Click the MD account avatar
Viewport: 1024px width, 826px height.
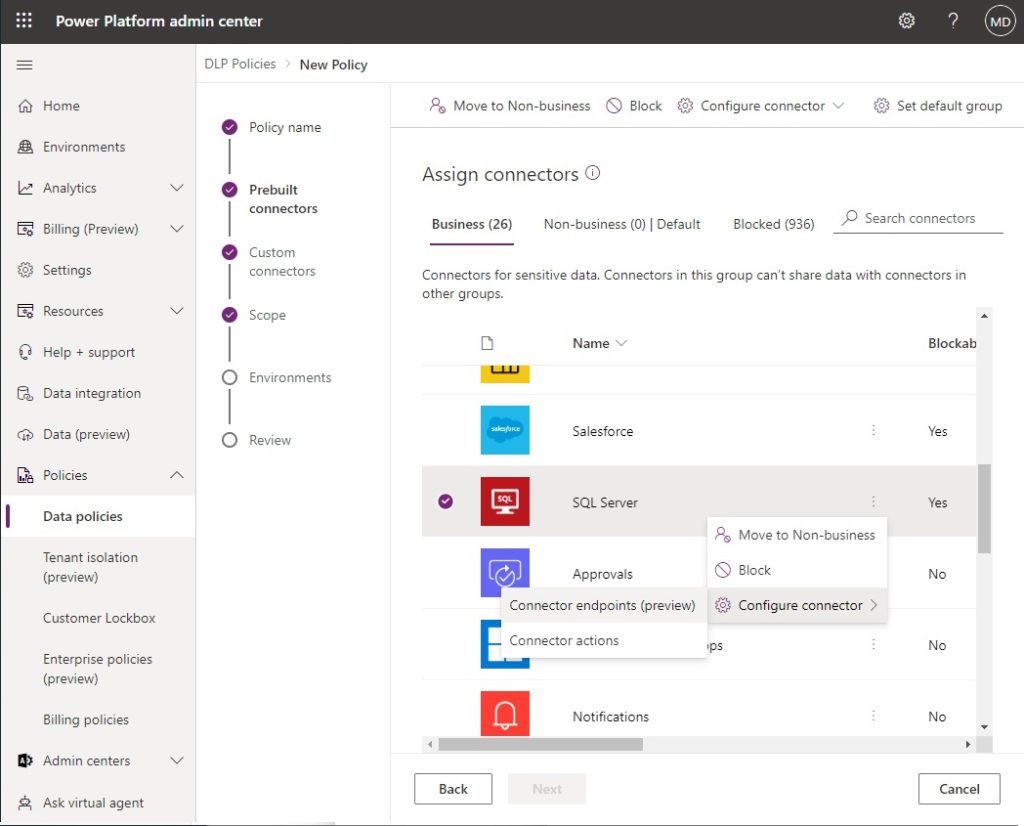pos(1000,20)
